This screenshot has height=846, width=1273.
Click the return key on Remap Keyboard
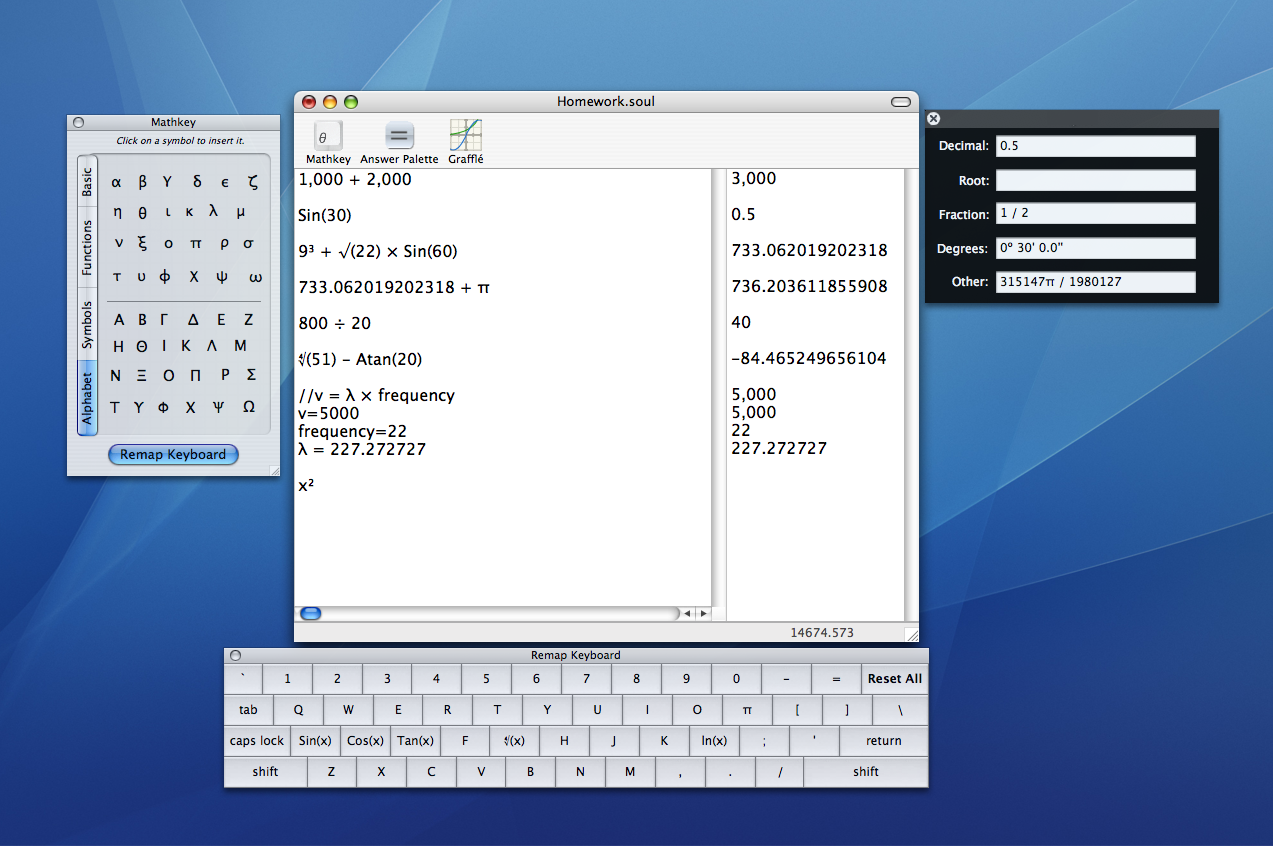pyautogui.click(x=884, y=741)
